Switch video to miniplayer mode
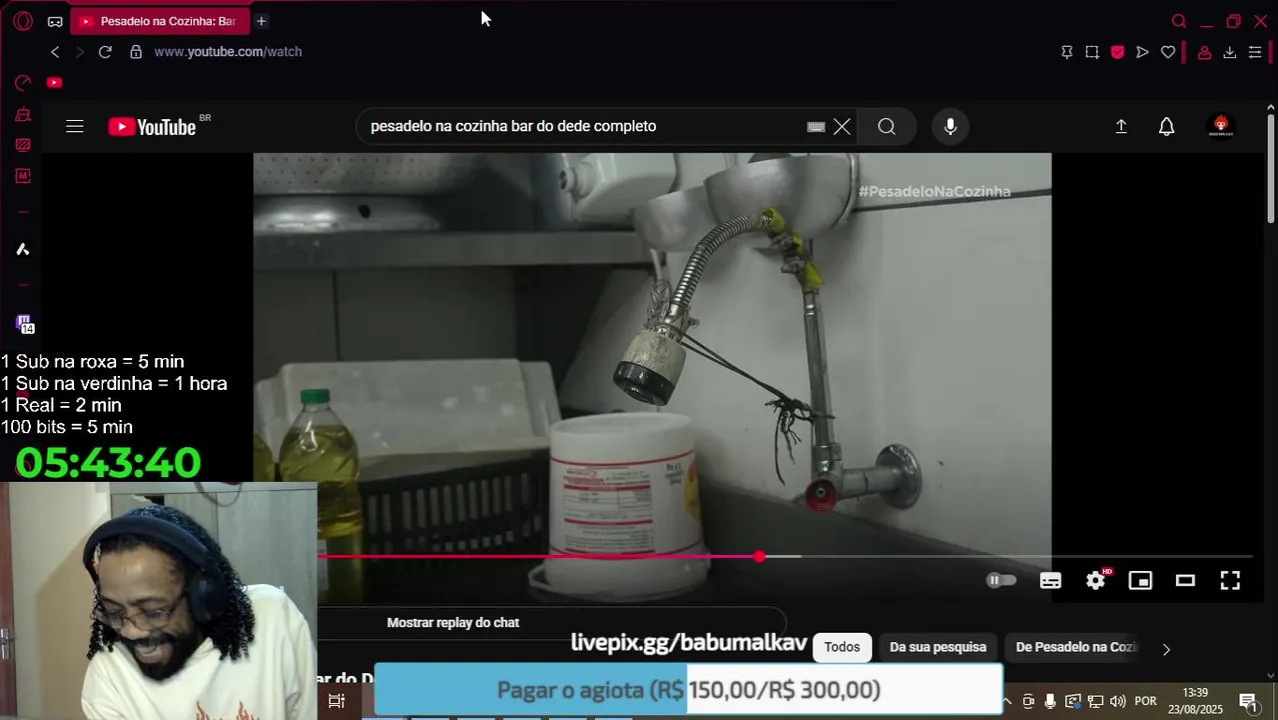This screenshot has height=720, width=1278. (x=1140, y=580)
